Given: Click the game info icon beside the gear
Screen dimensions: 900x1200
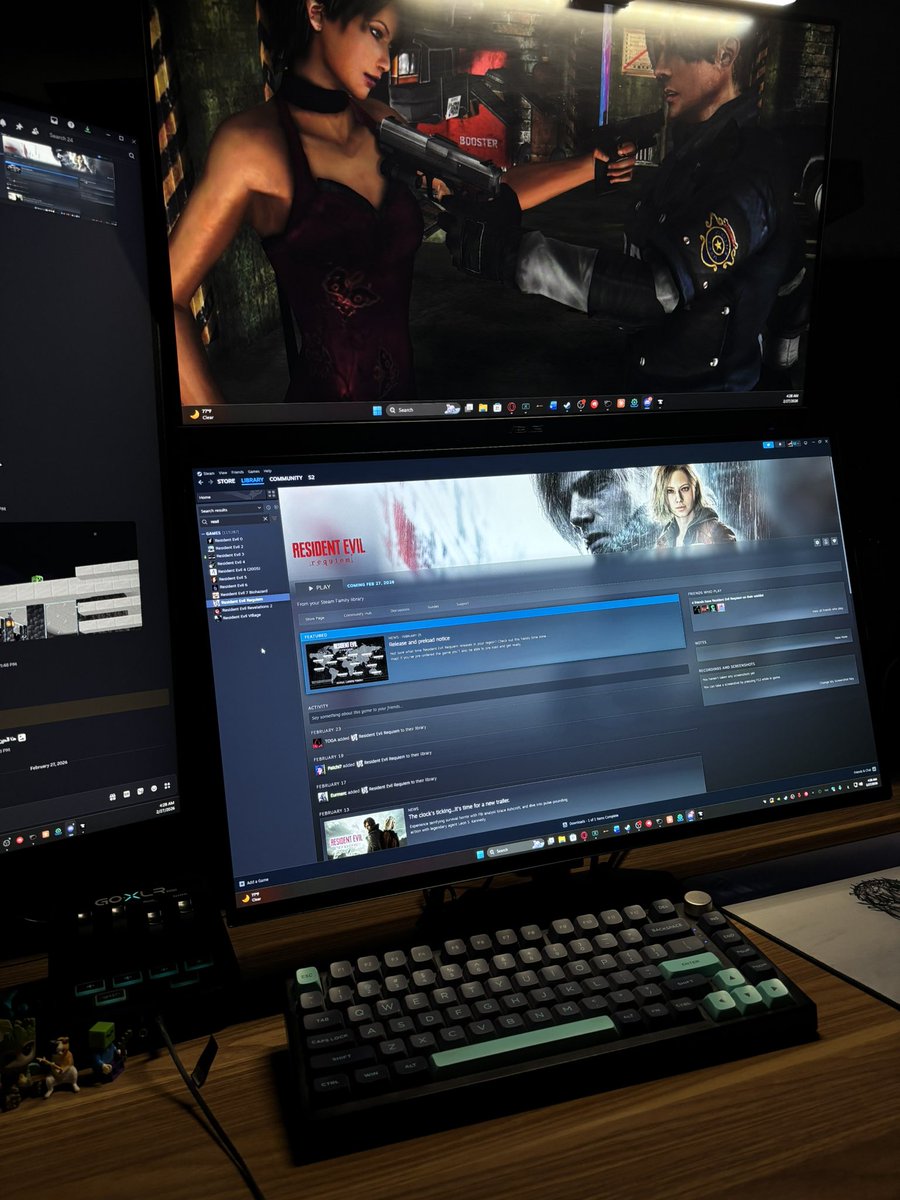Looking at the screenshot, I should 826,542.
